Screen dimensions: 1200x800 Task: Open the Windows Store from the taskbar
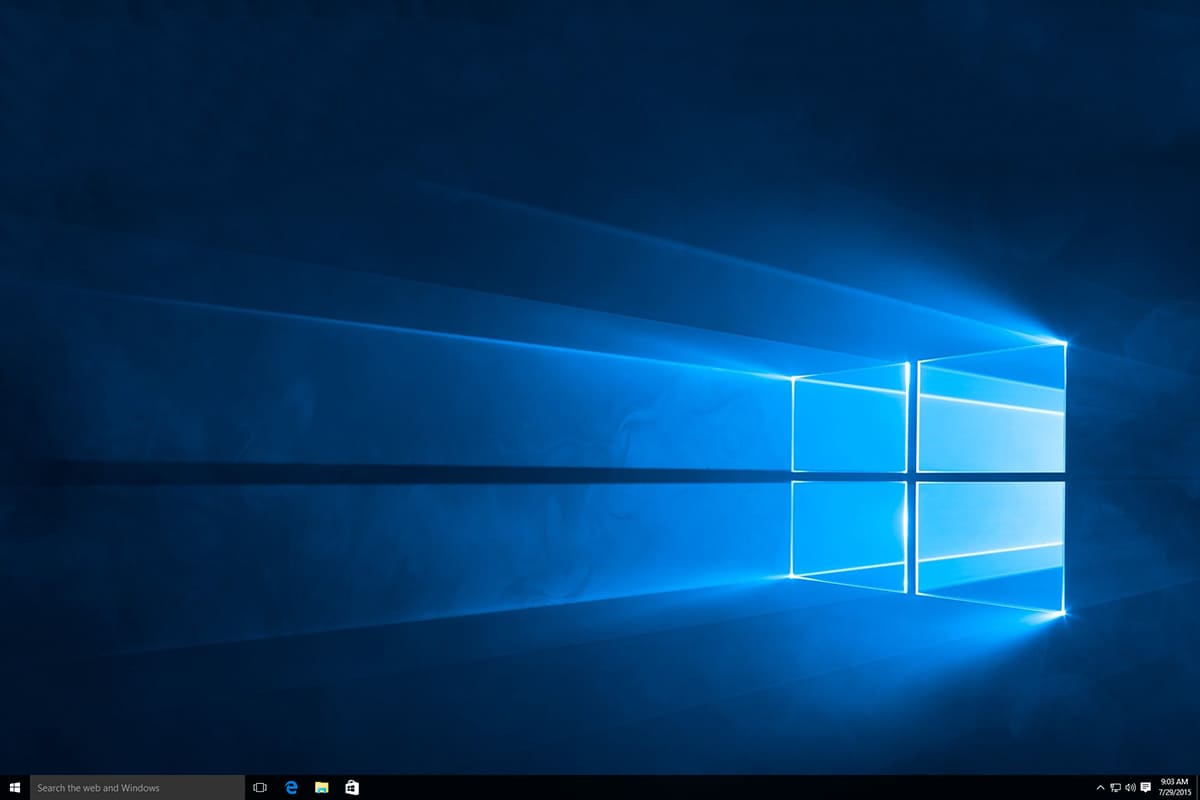[x=352, y=788]
